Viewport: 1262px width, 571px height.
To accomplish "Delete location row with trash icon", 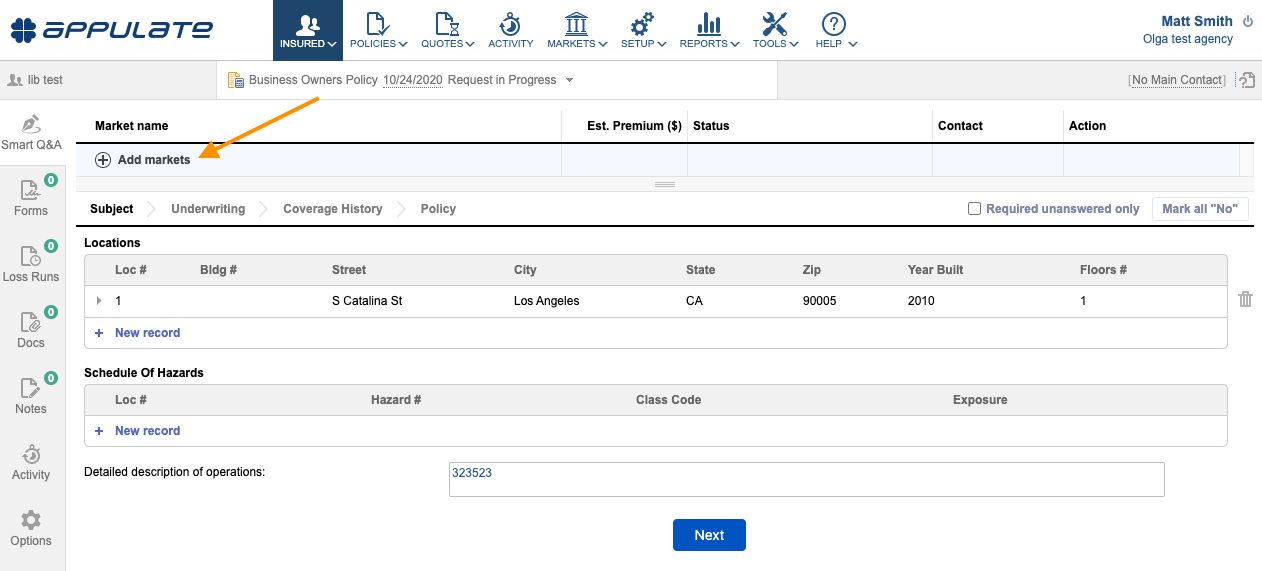I will [x=1245, y=299].
